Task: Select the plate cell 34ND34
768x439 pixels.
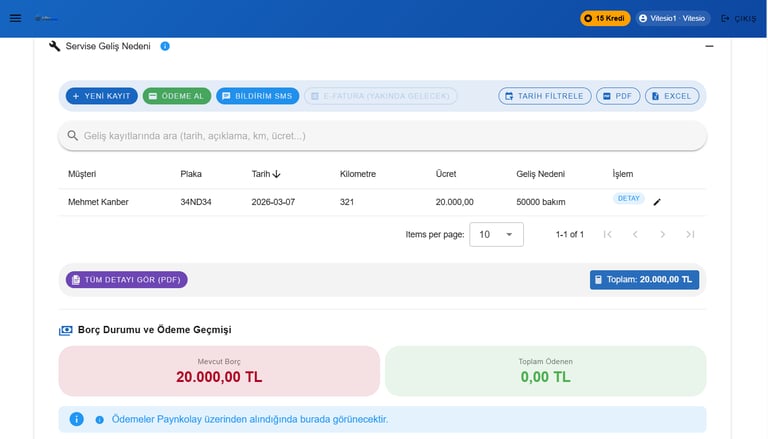Action: pyautogui.click(x=195, y=202)
